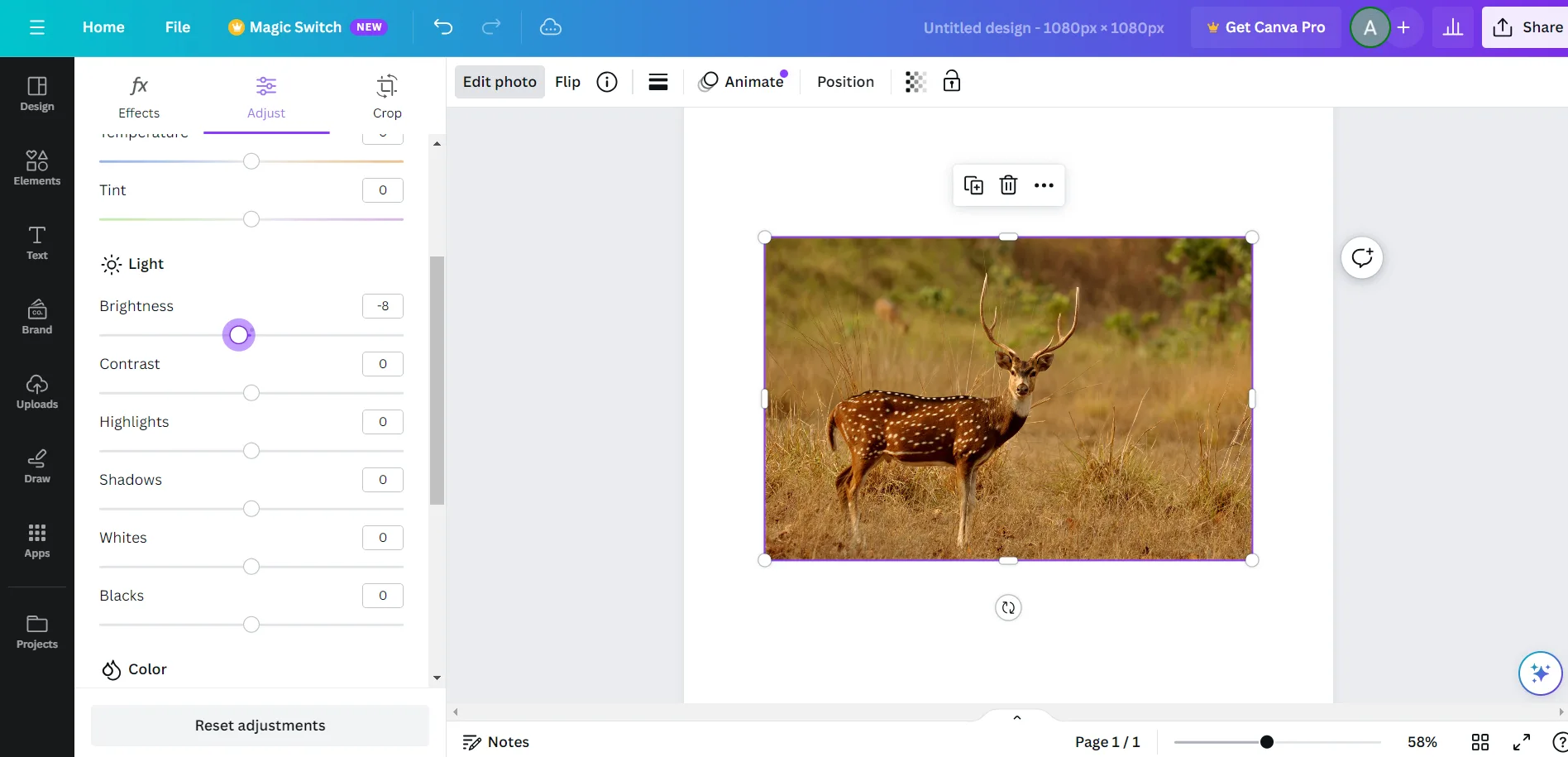Viewport: 1568px width, 757px height.
Task: Click the Contrast slider handle
Action: (x=251, y=393)
